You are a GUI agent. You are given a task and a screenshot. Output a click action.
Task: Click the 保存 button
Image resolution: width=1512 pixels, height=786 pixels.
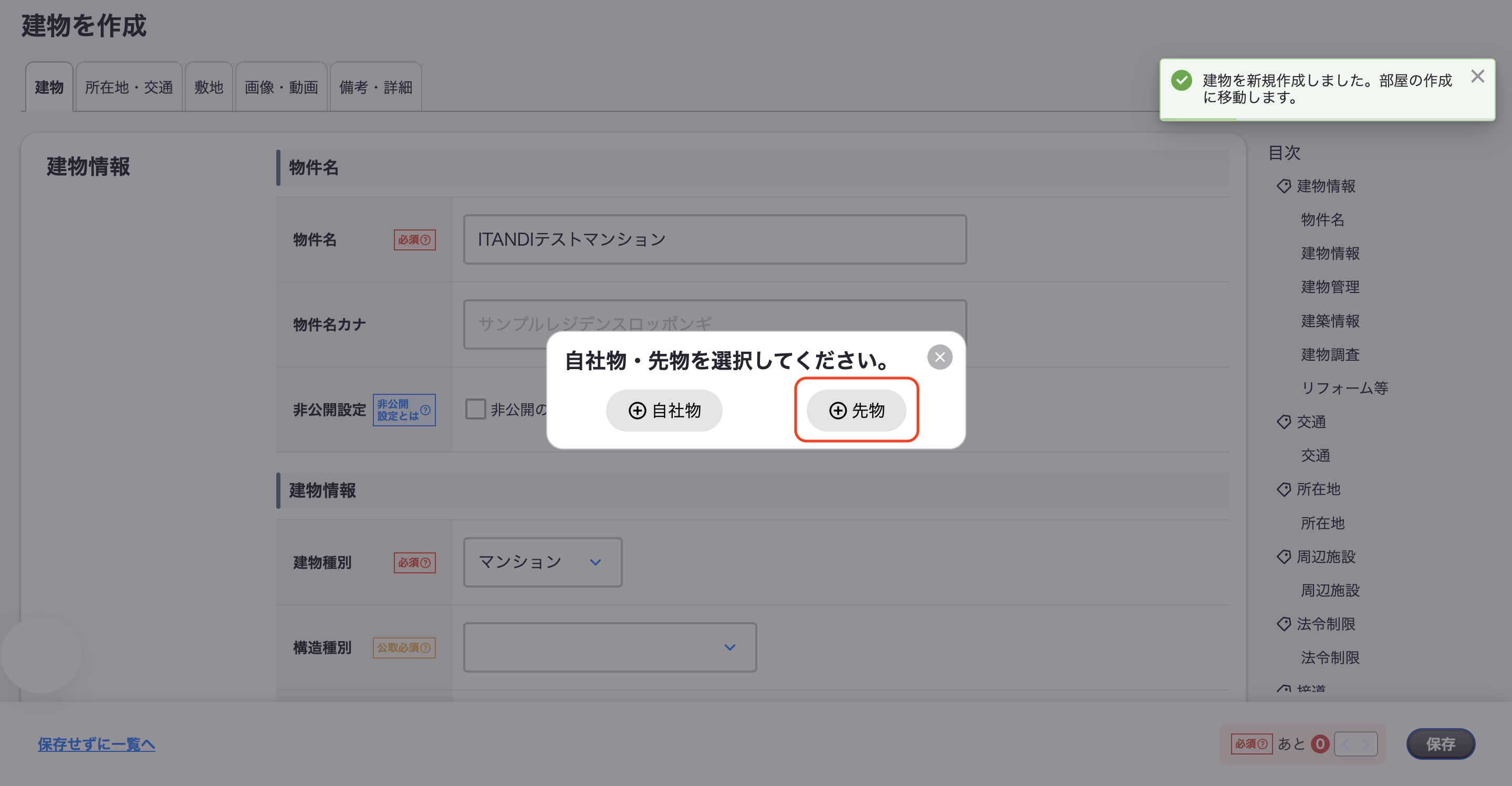pyautogui.click(x=1441, y=745)
